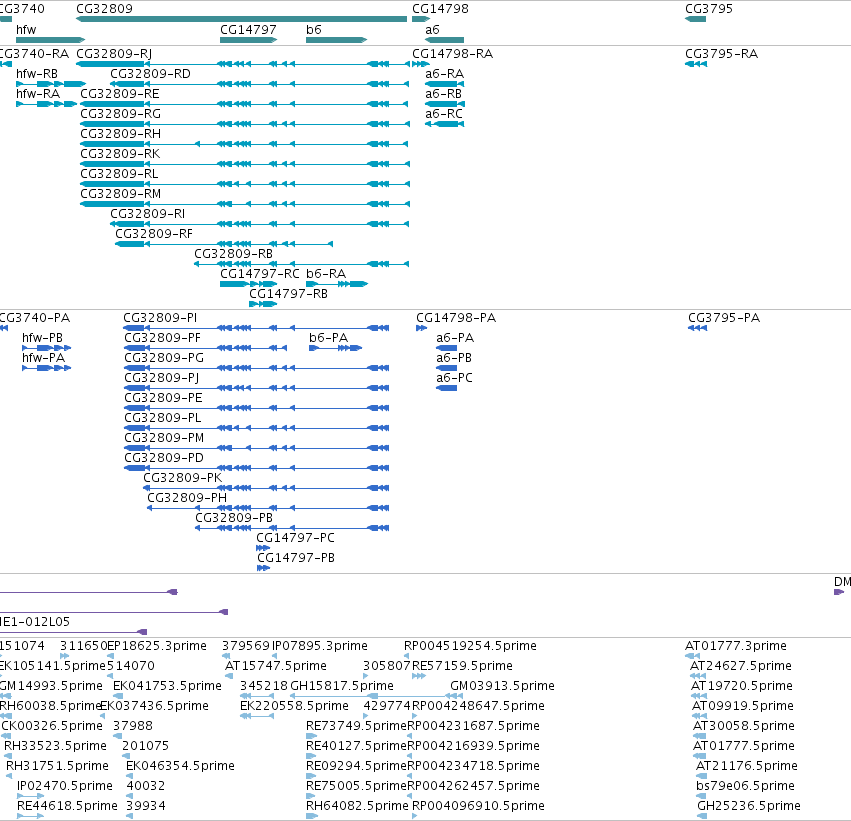The image size is (851, 821).
Task: Click protein CG14798-PA label
Action: pyautogui.click(x=456, y=318)
